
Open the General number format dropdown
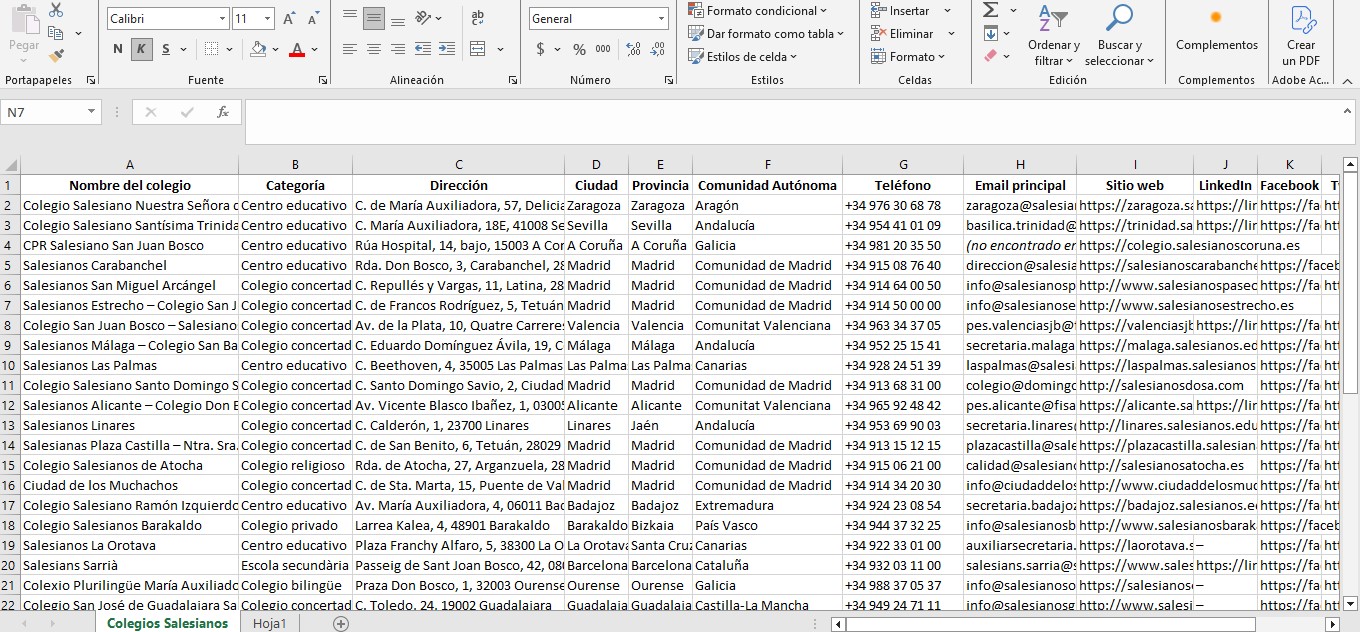pos(662,19)
